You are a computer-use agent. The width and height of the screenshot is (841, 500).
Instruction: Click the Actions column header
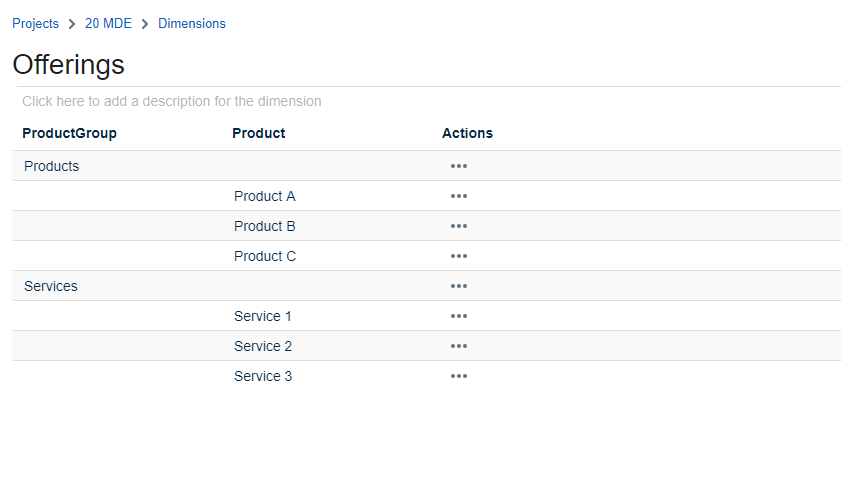point(467,133)
